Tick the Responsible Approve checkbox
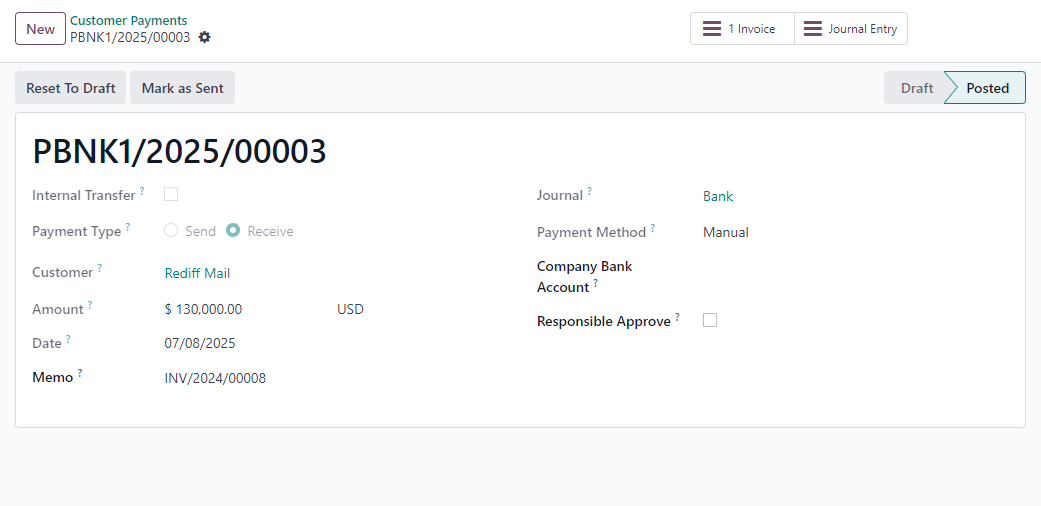 [x=710, y=320]
